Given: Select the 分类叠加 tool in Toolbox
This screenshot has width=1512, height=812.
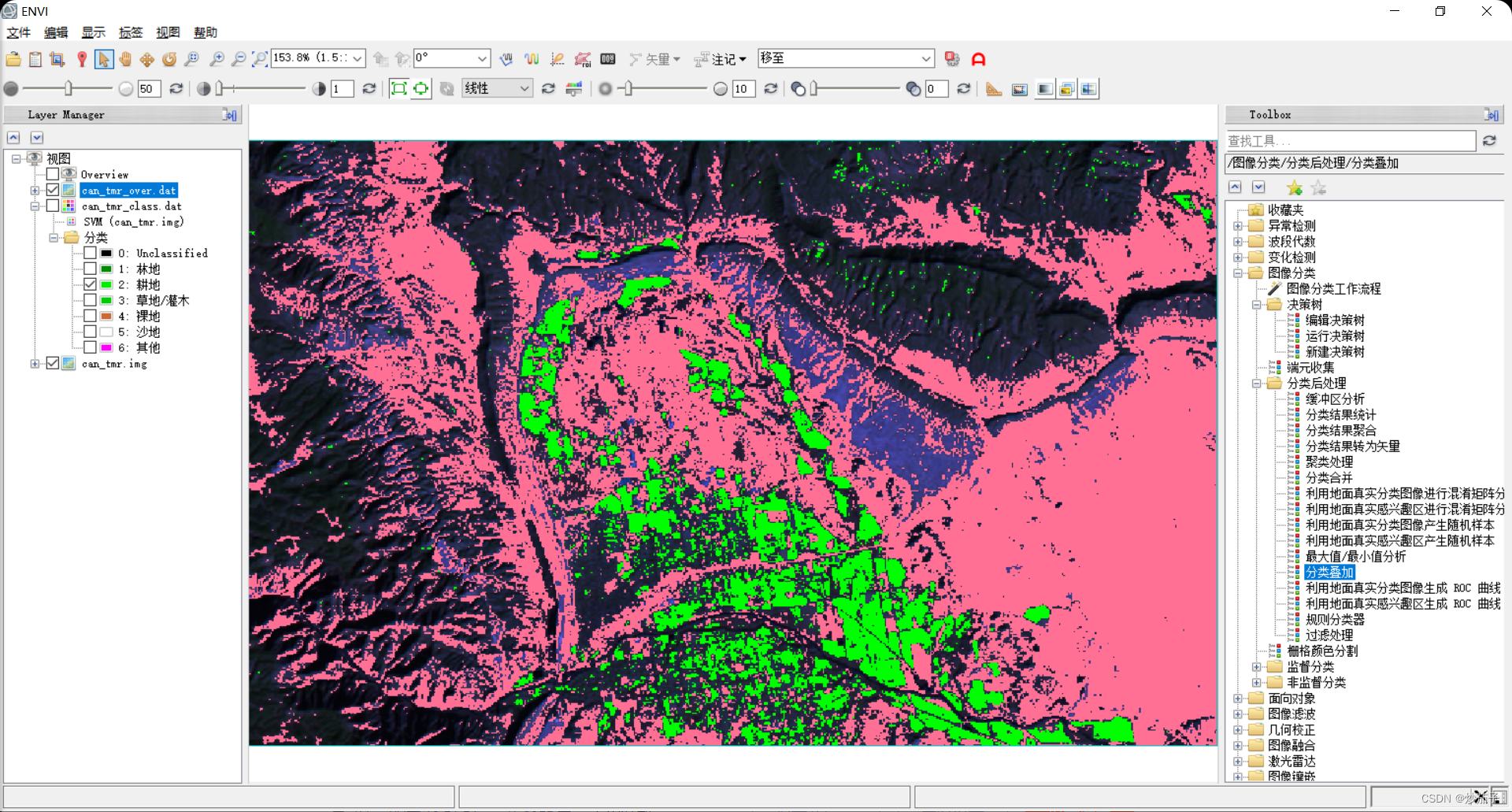Looking at the screenshot, I should point(1329,573).
